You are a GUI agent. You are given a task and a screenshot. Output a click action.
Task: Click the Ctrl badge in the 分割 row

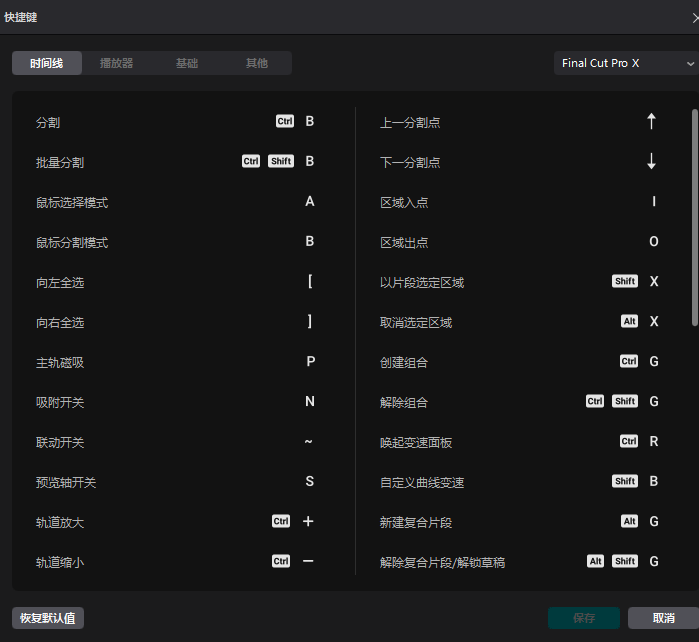(x=285, y=122)
